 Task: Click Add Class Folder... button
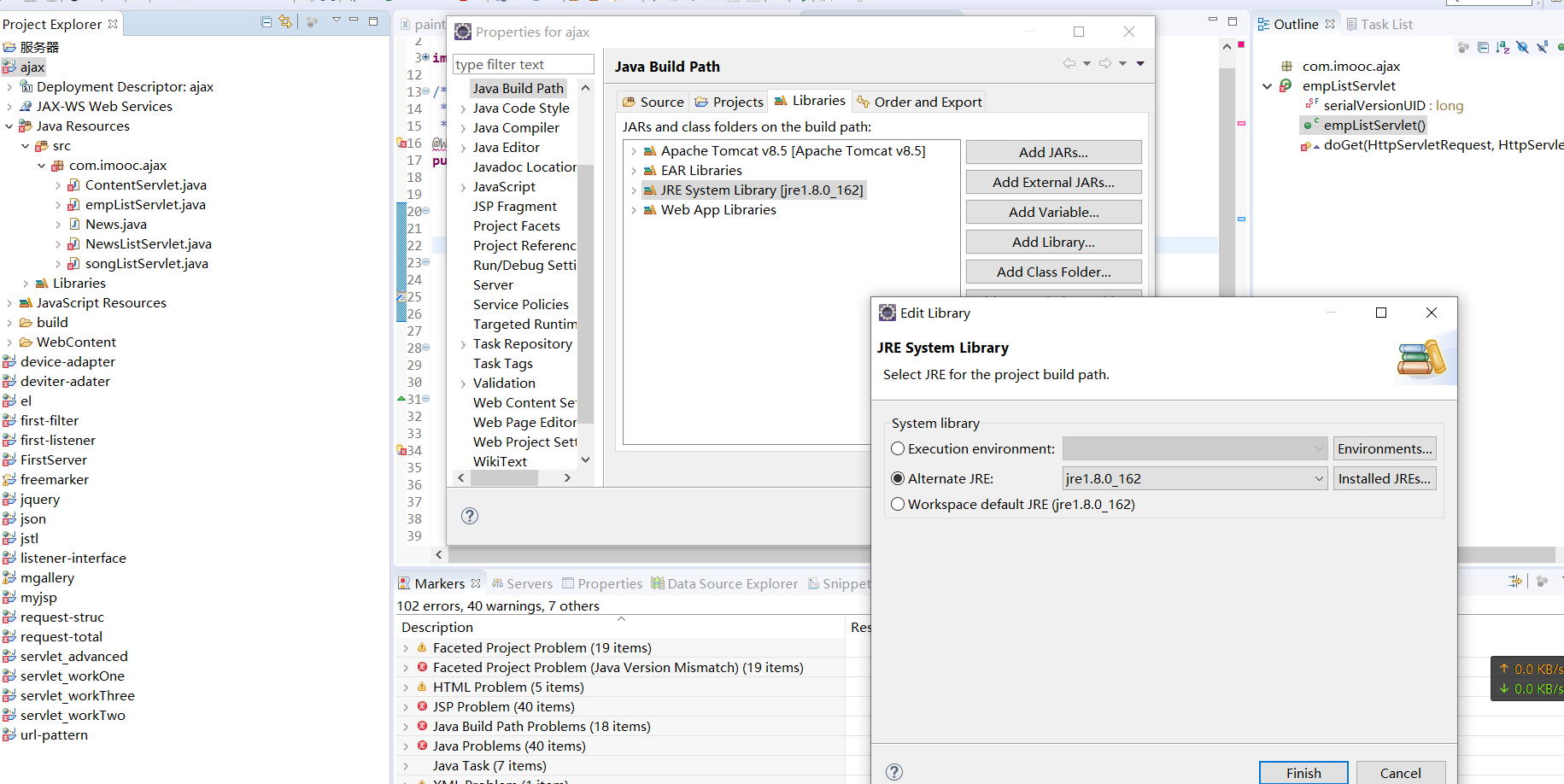pyautogui.click(x=1053, y=272)
